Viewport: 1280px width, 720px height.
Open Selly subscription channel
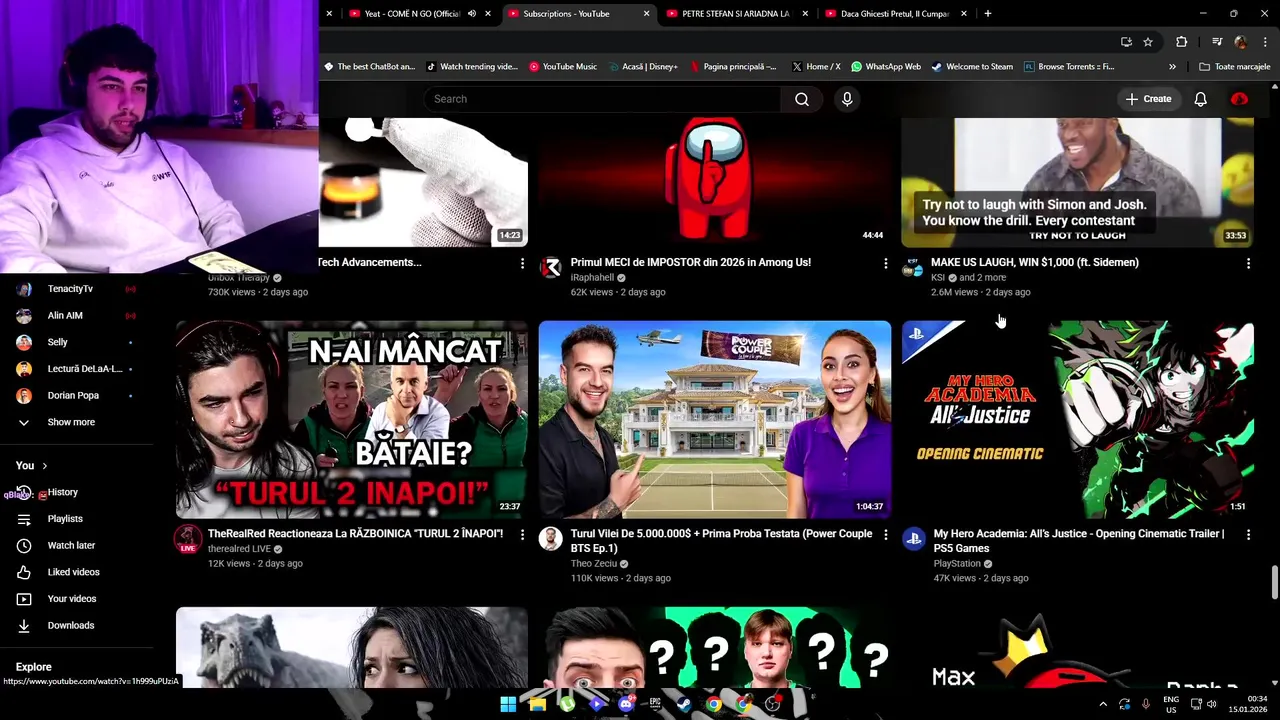click(x=58, y=342)
